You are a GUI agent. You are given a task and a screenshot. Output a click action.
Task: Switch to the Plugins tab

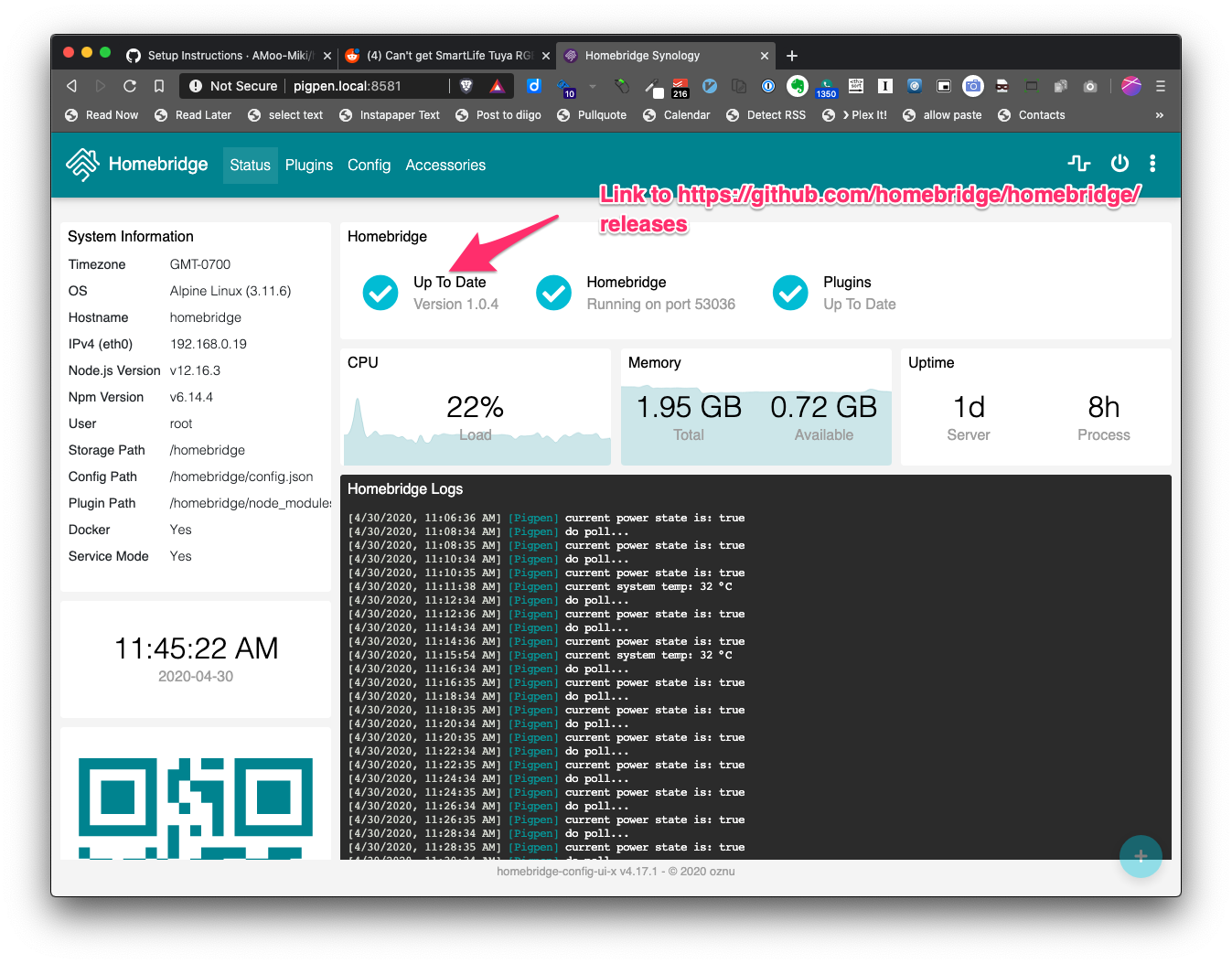click(x=308, y=165)
